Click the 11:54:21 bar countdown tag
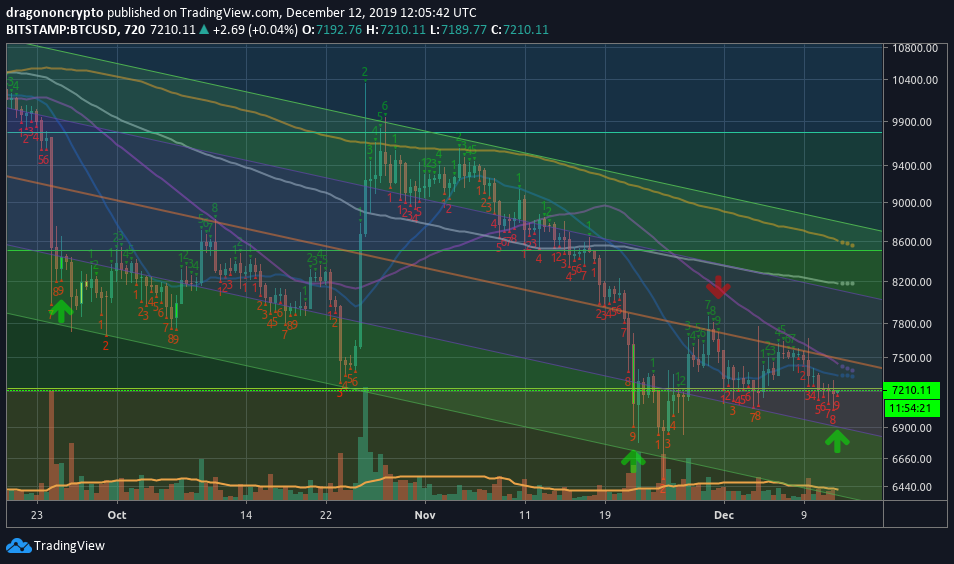The image size is (954, 564). (x=911, y=408)
